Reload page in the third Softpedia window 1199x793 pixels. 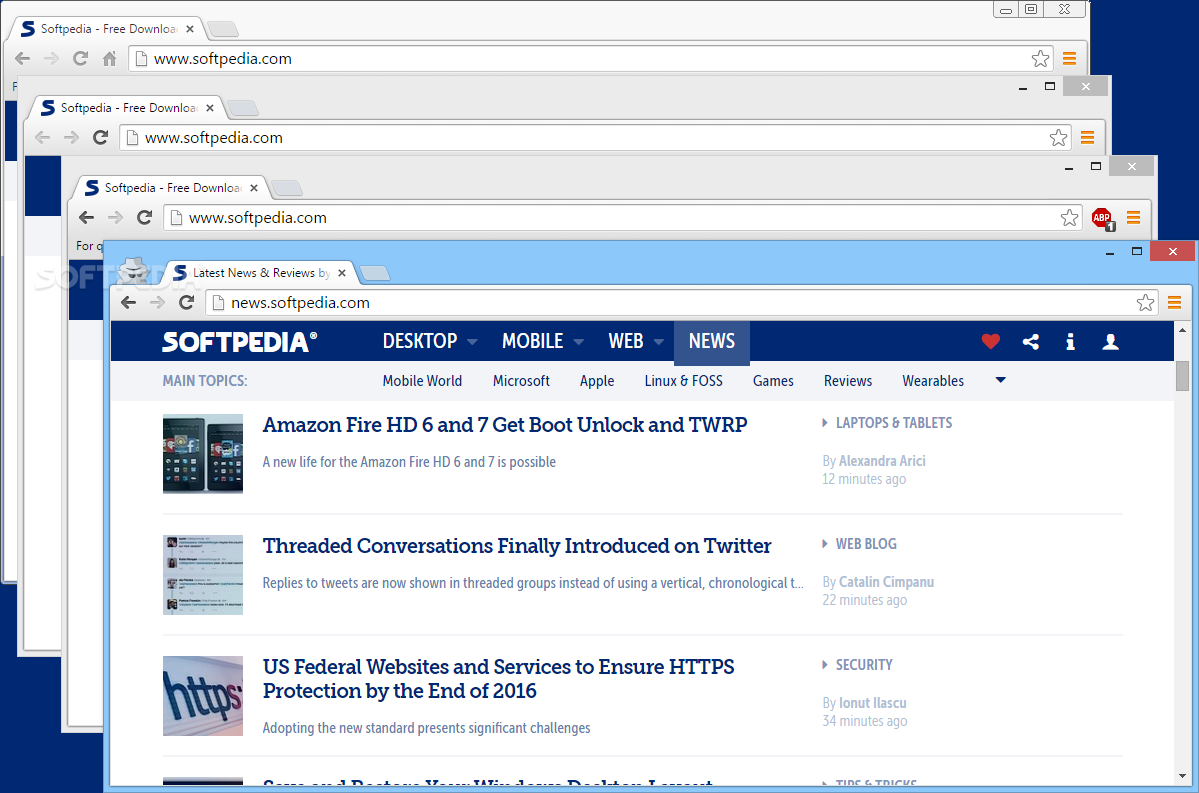tap(145, 217)
